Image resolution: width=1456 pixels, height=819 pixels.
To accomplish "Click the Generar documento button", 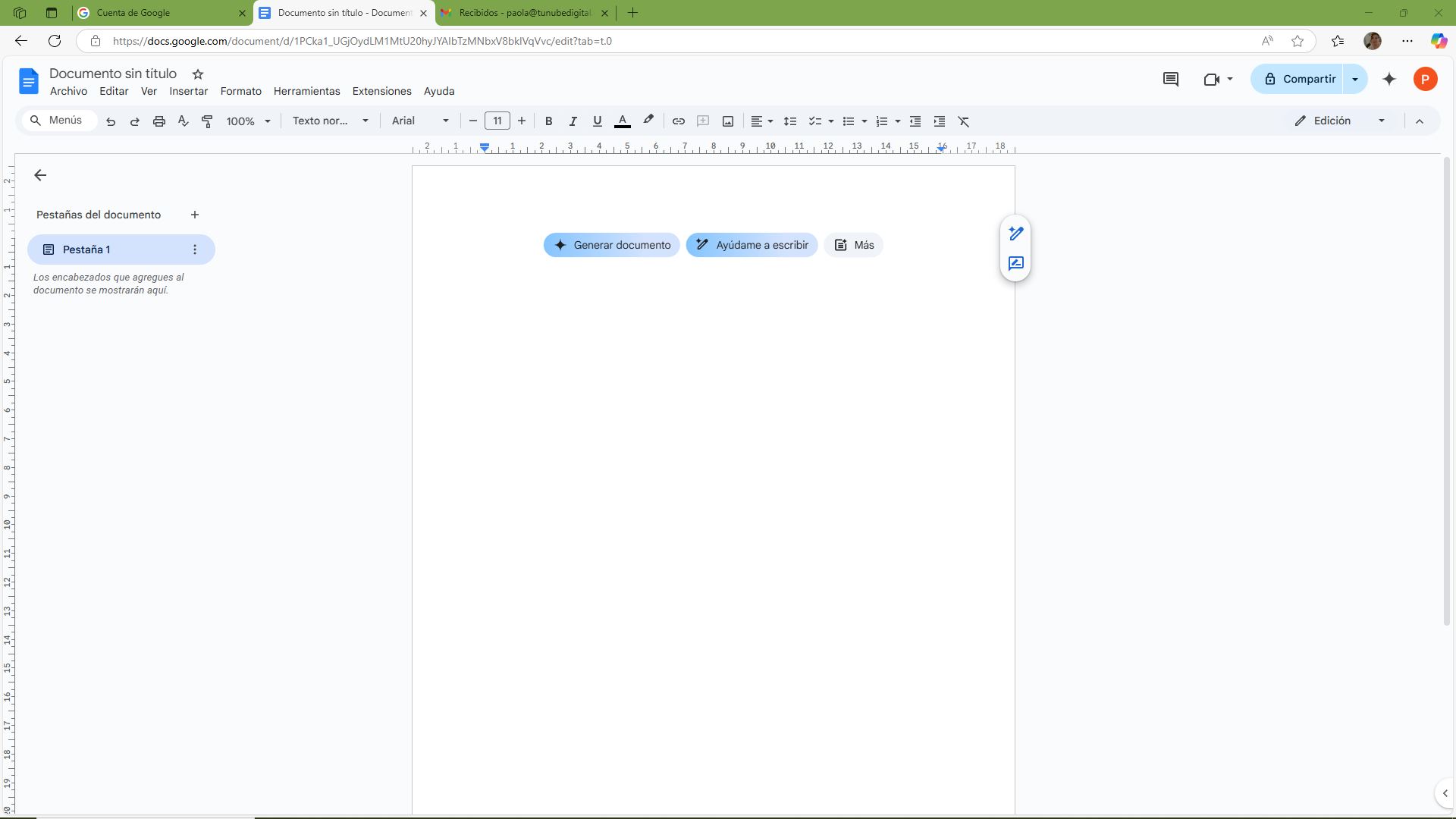I will 611,245.
